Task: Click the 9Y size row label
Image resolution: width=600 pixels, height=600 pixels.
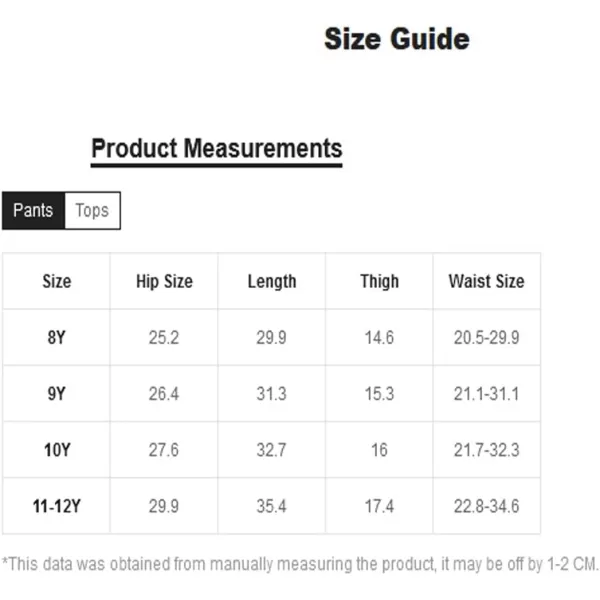Action: pos(57,393)
